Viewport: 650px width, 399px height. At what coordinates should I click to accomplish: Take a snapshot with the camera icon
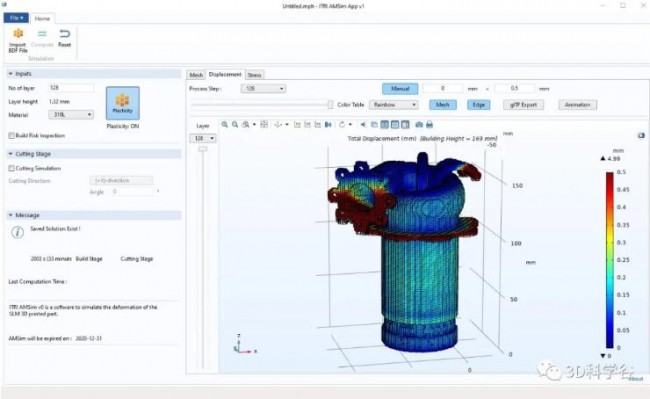click(419, 125)
